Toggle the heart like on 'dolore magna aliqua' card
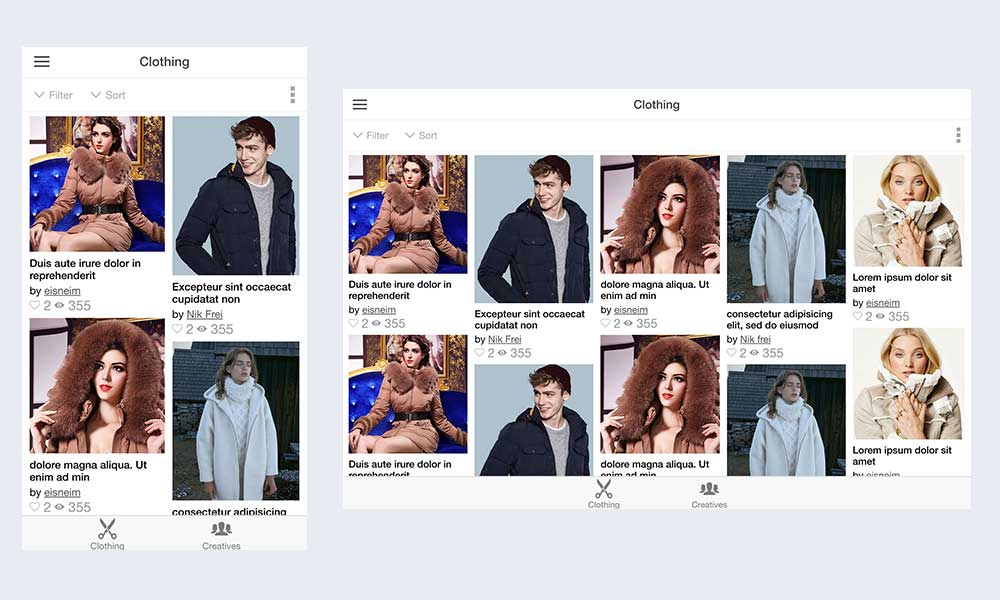This screenshot has height=600, width=1000. coord(32,506)
